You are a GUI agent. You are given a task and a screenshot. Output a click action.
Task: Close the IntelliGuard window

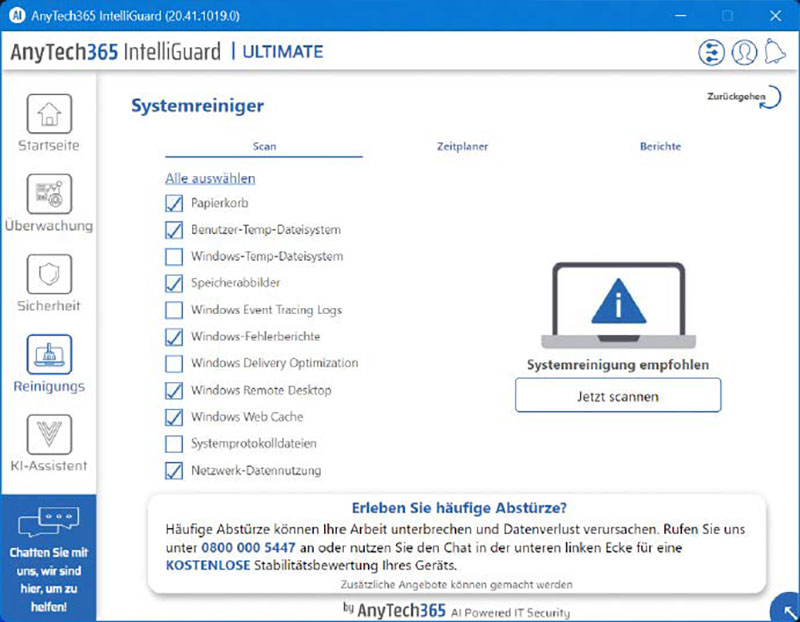(x=776, y=15)
